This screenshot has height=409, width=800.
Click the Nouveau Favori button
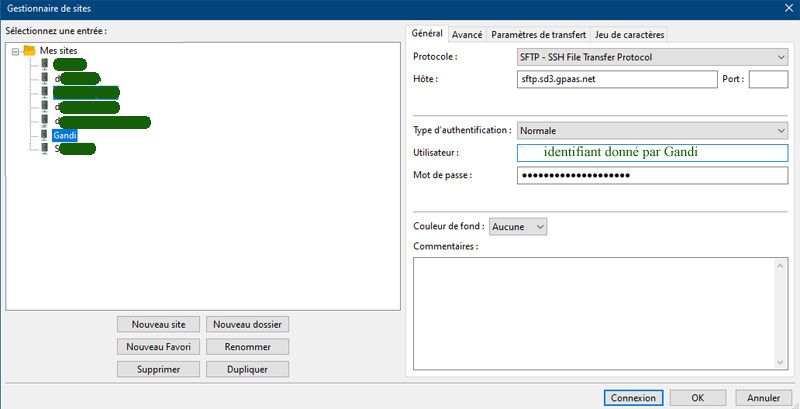(159, 347)
